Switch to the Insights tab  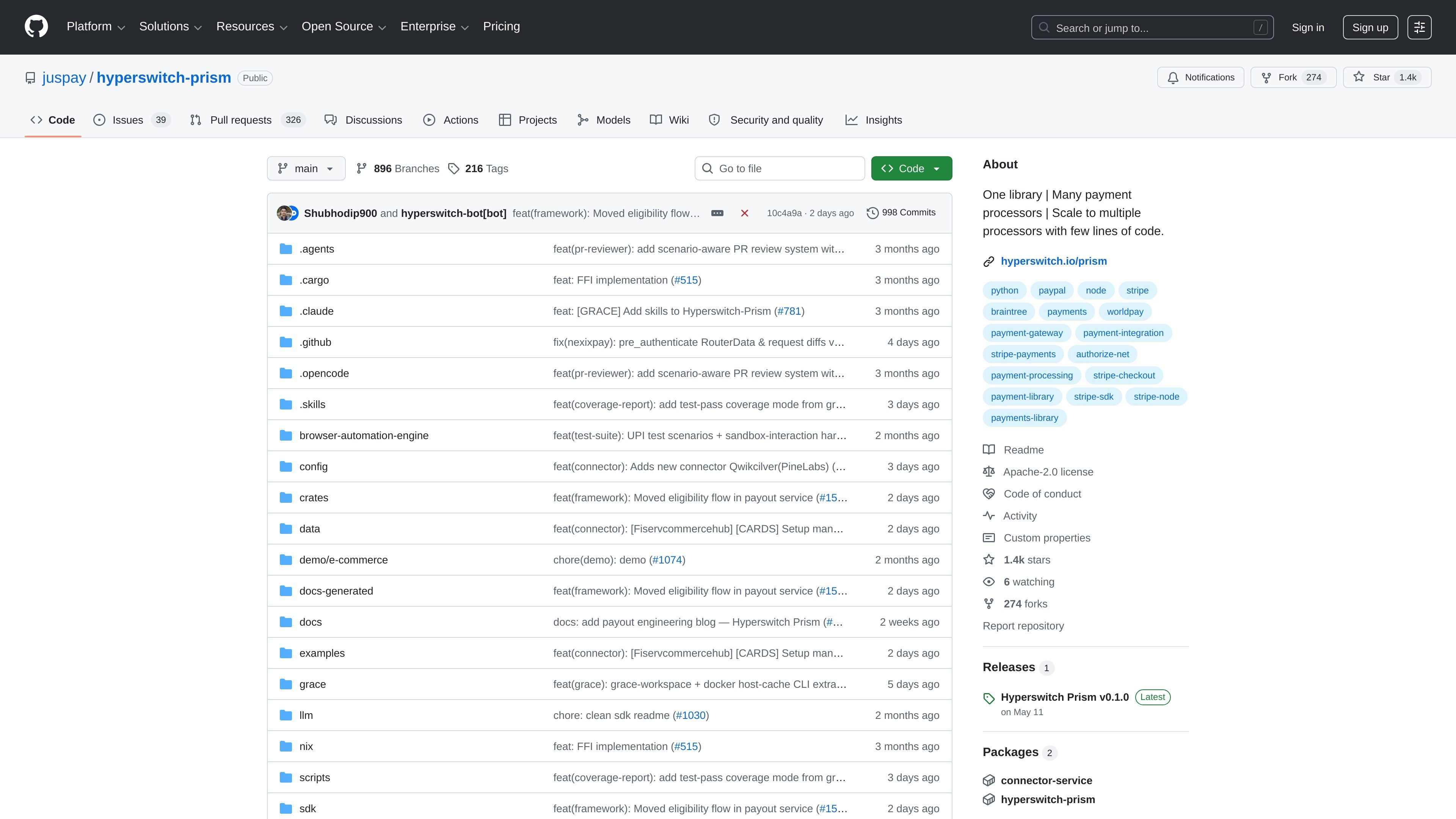874,120
